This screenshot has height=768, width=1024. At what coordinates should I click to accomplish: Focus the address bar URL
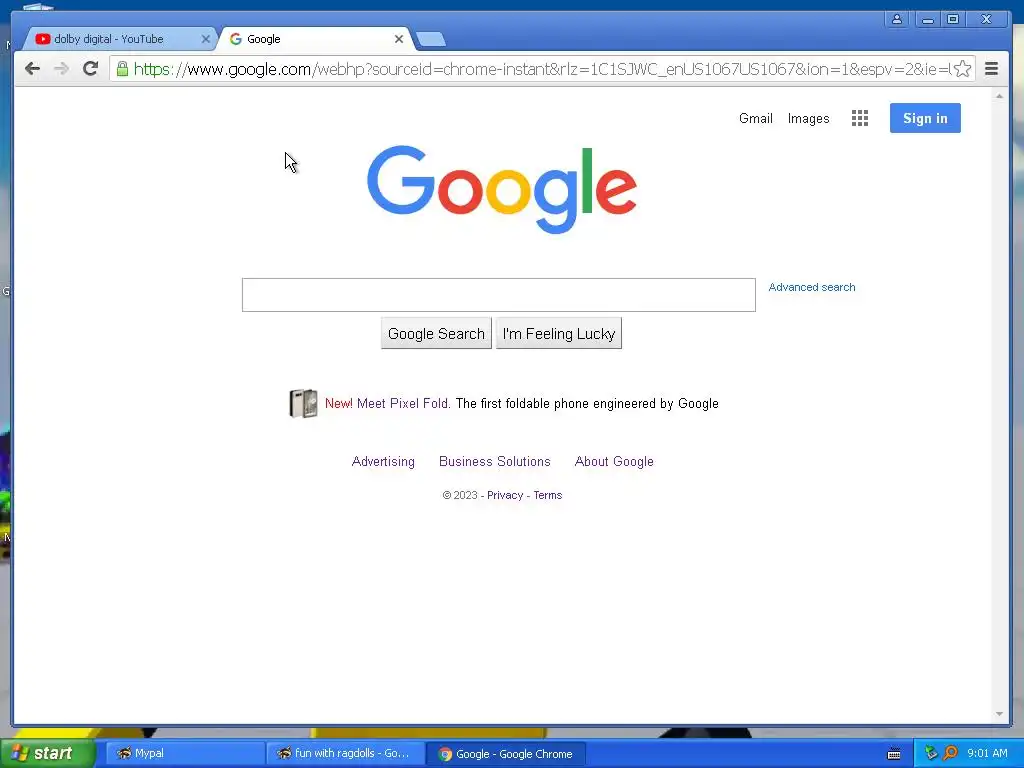point(541,69)
